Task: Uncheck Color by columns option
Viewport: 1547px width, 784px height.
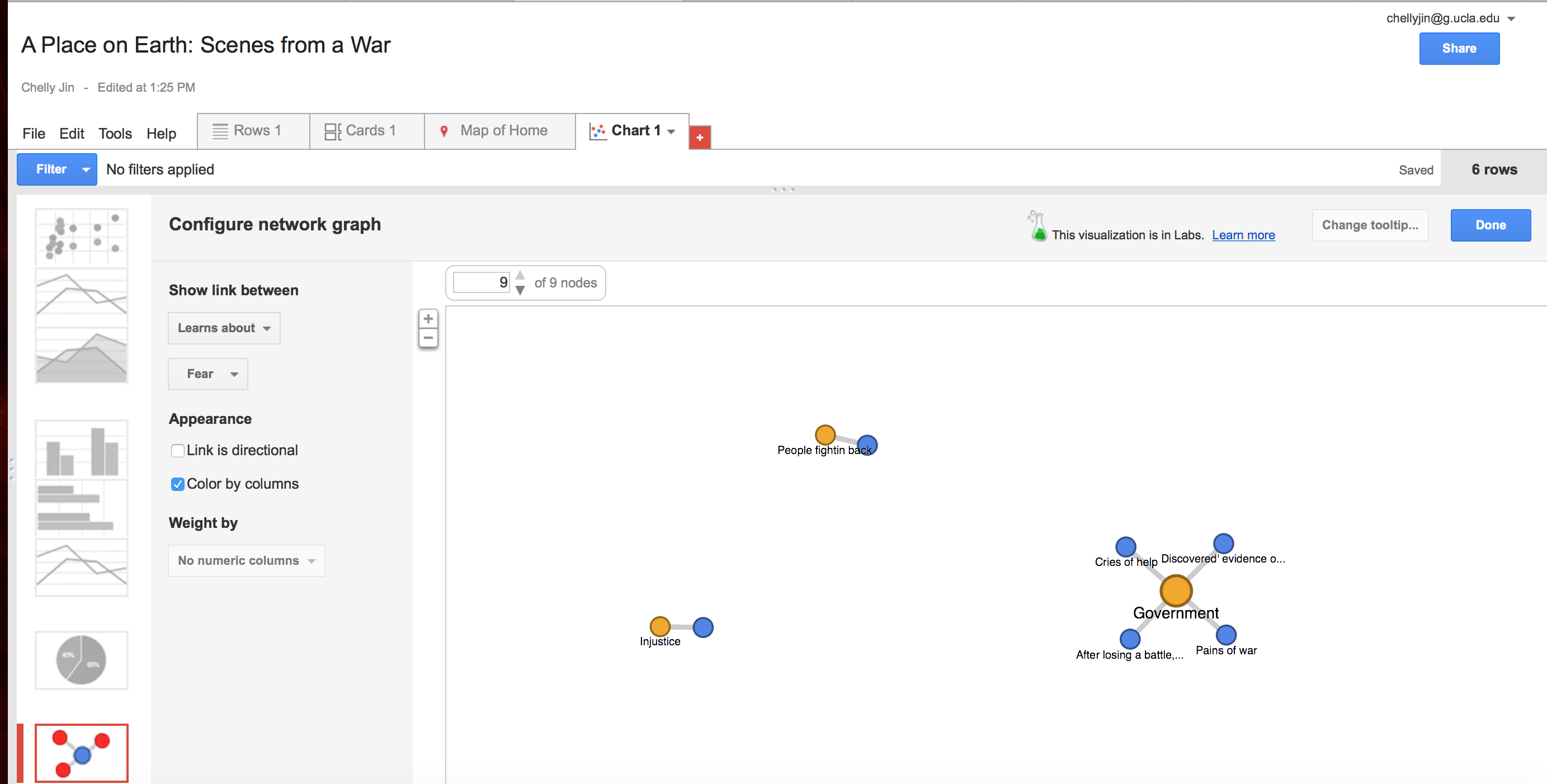Action: [x=178, y=484]
